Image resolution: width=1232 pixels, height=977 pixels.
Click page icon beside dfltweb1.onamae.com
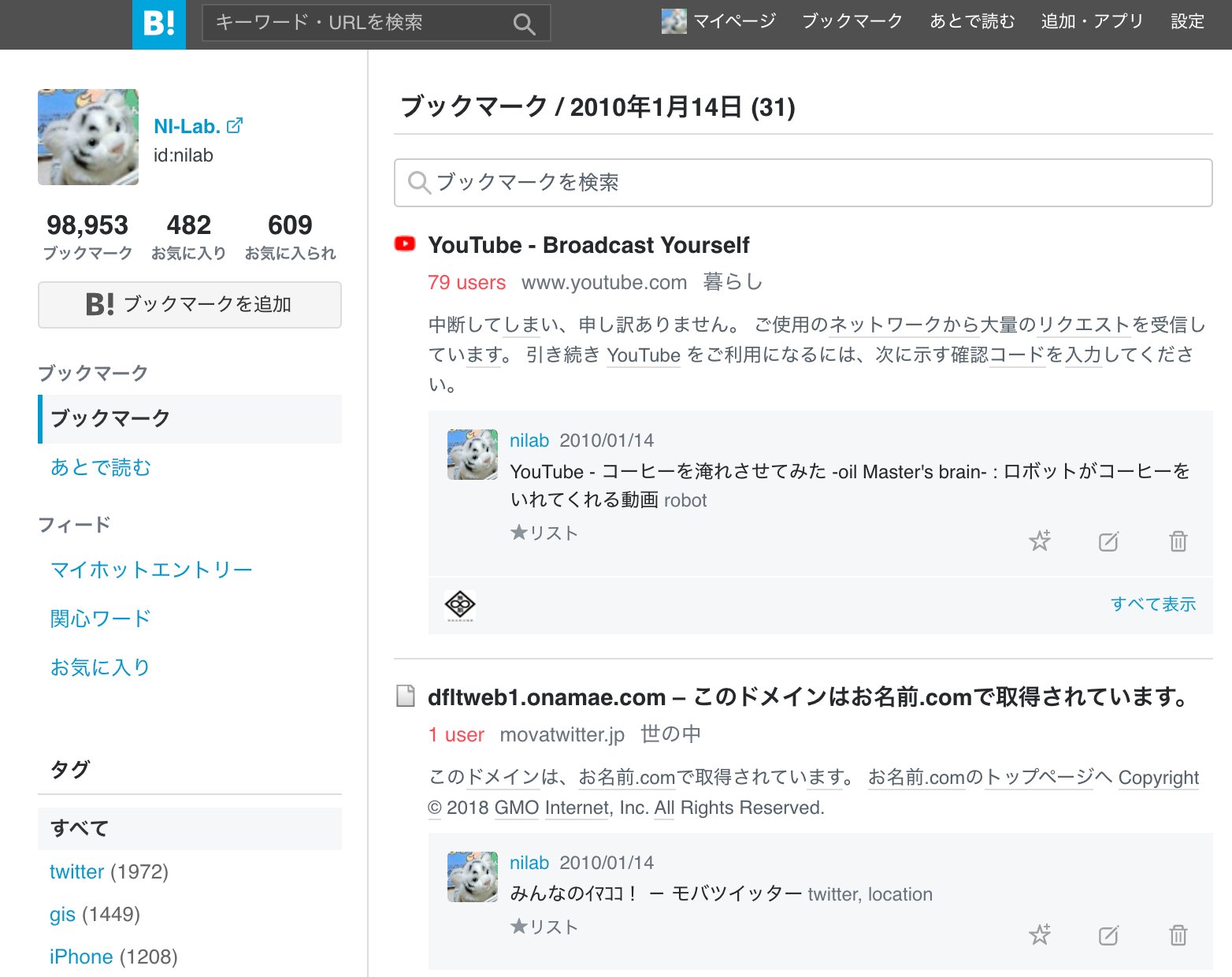[406, 696]
